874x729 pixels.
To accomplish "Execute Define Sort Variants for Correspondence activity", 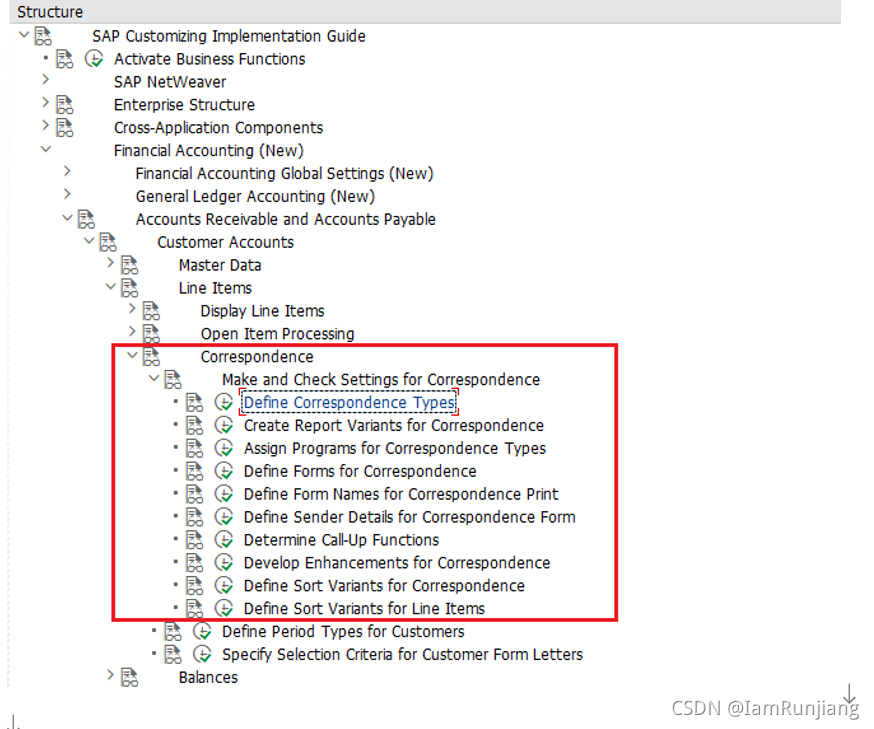I will click(224, 585).
